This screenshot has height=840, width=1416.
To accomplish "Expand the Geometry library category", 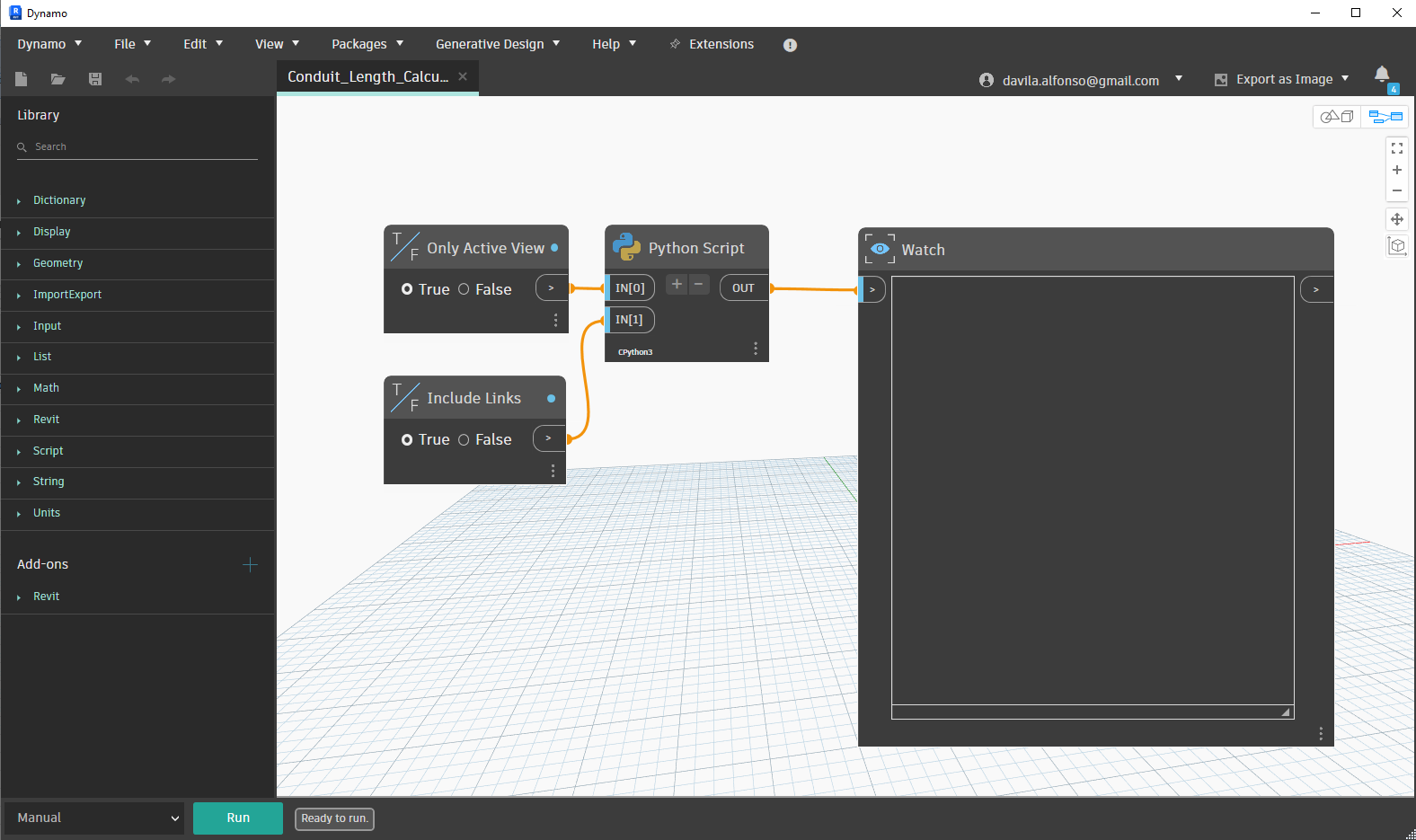I will pos(58,263).
